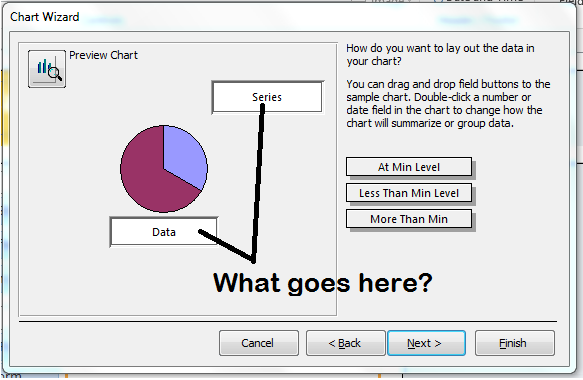This screenshot has width=583, height=380.
Task: Click the Preview Chart icon button
Action: click(x=47, y=69)
